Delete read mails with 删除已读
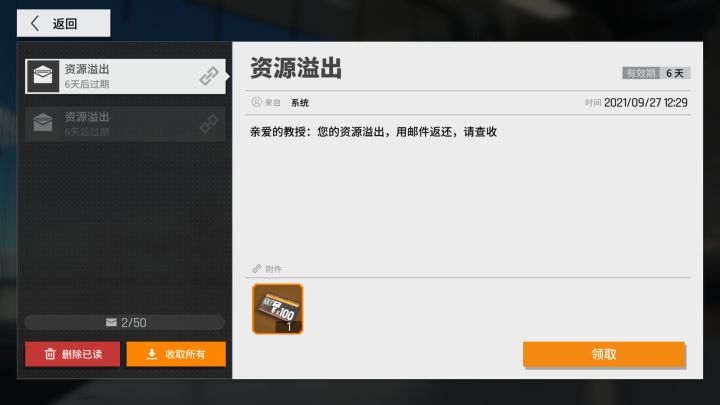The width and height of the screenshot is (720, 405). [73, 354]
